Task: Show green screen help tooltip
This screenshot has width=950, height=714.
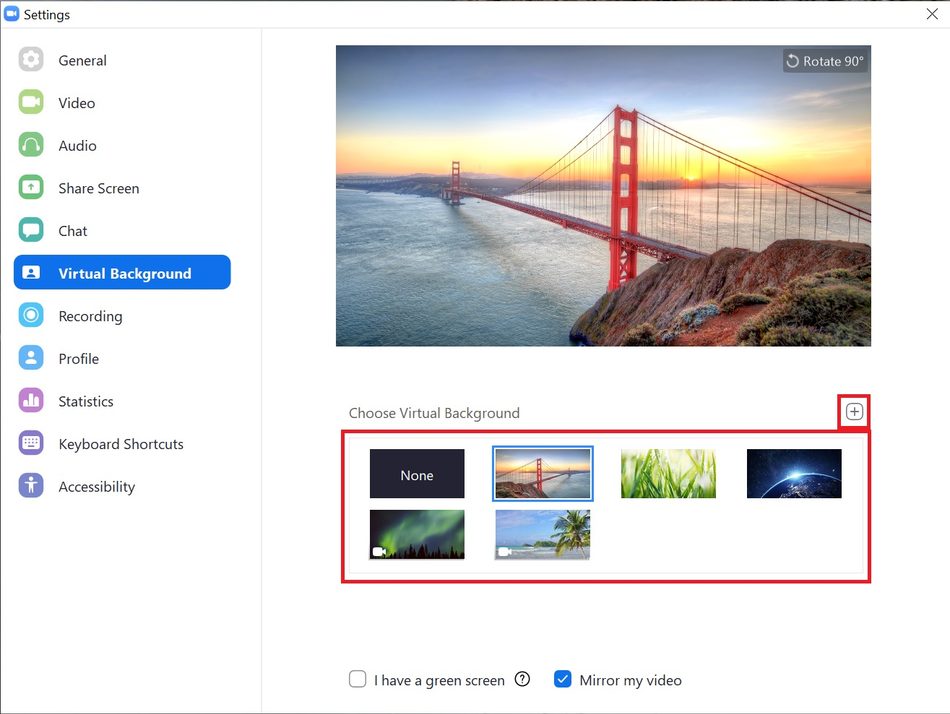Action: (522, 679)
